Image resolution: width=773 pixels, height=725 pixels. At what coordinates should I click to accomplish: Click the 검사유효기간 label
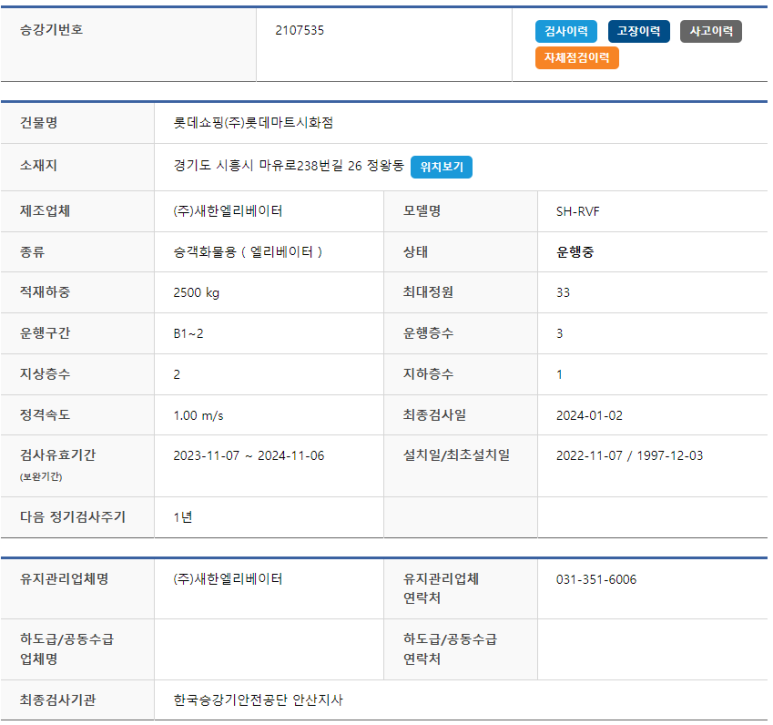pos(58,454)
